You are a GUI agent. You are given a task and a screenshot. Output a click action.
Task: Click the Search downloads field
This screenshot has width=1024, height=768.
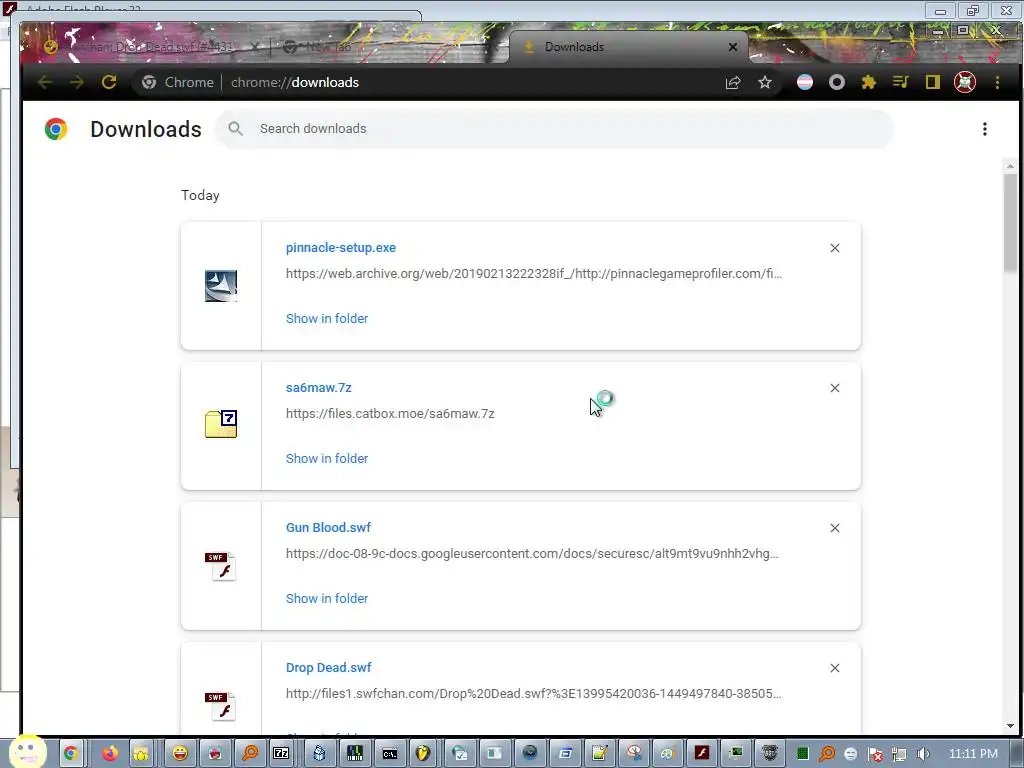554,129
